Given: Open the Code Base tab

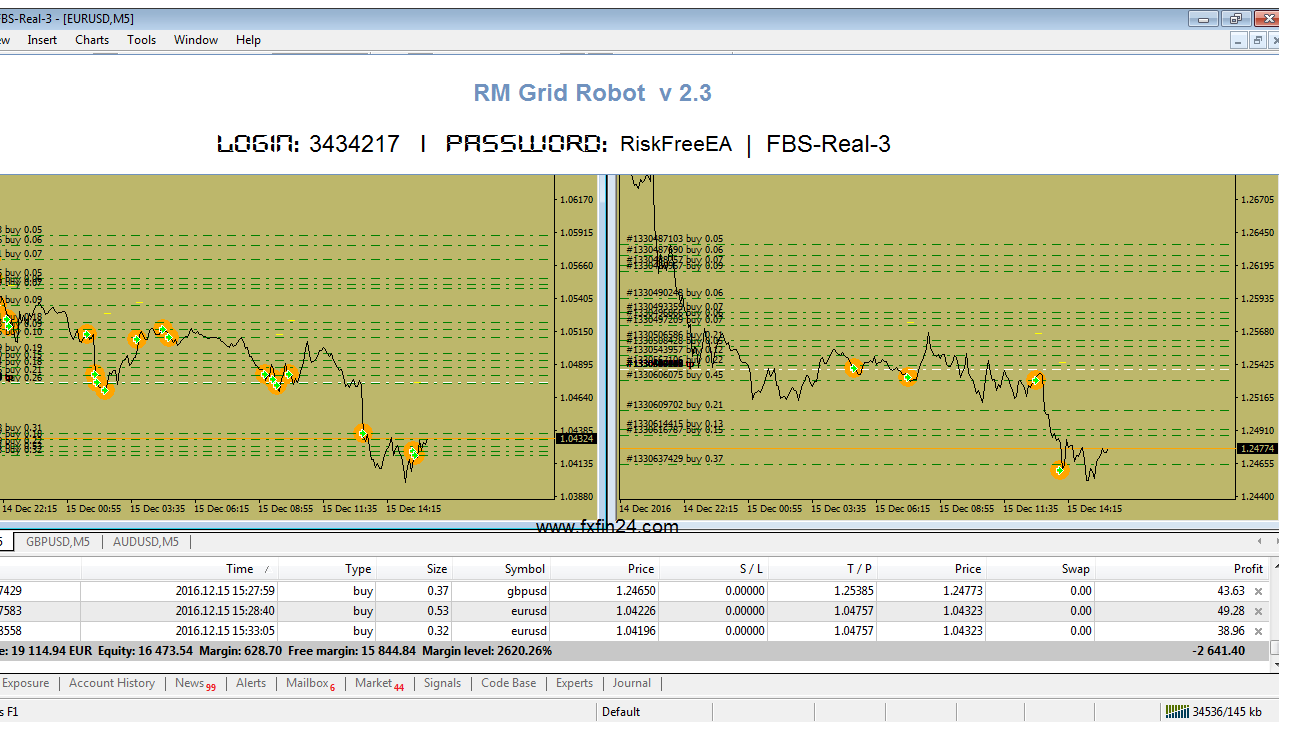Looking at the screenshot, I should 508,683.
